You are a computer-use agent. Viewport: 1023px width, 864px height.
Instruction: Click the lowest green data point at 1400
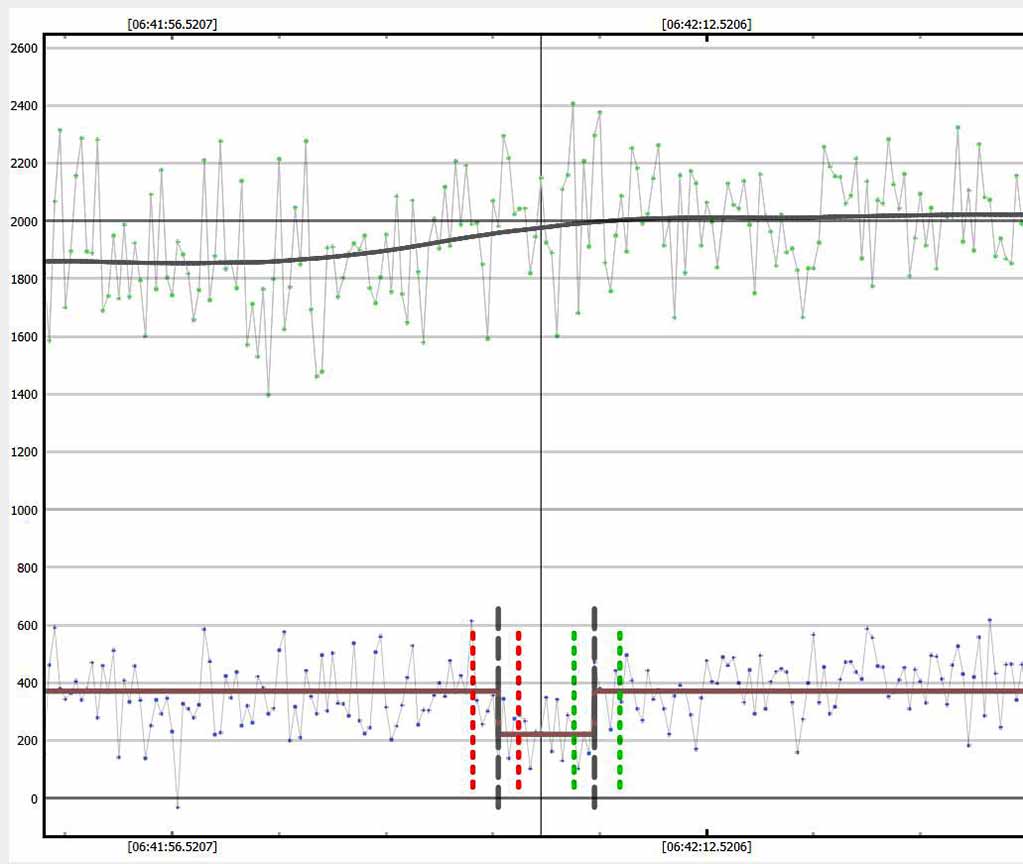pyautogui.click(x=268, y=395)
